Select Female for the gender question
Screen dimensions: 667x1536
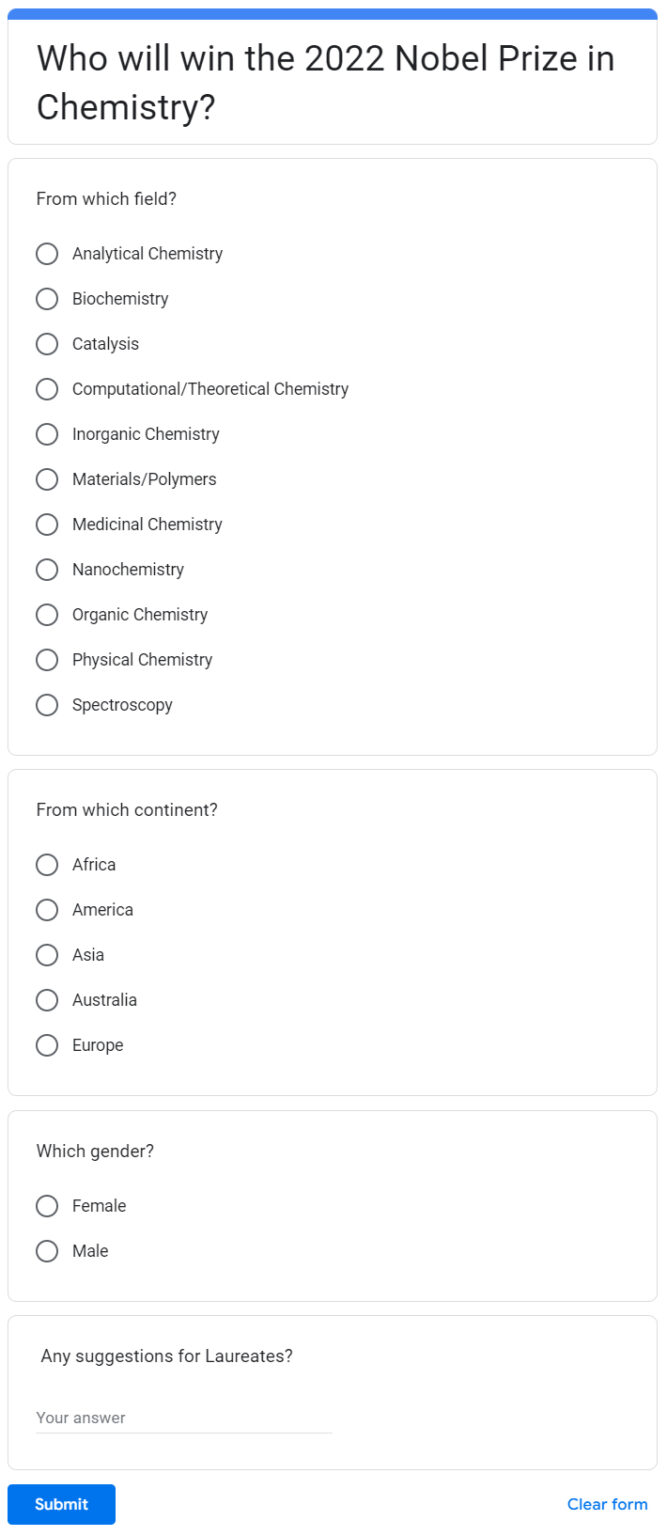pyautogui.click(x=47, y=1205)
